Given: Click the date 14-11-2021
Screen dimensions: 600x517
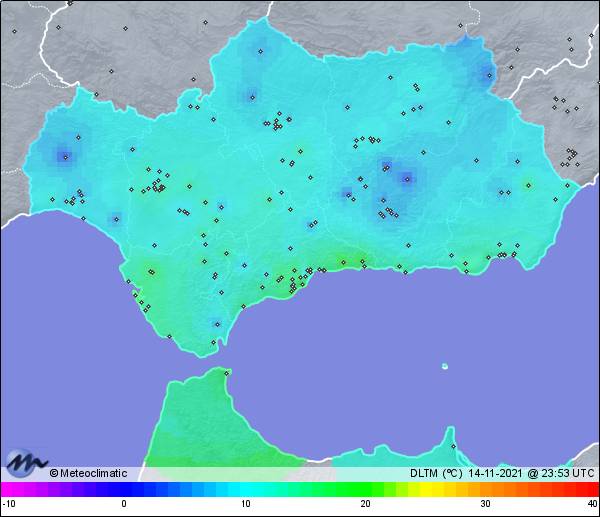Looking at the screenshot, I should click(495, 473).
